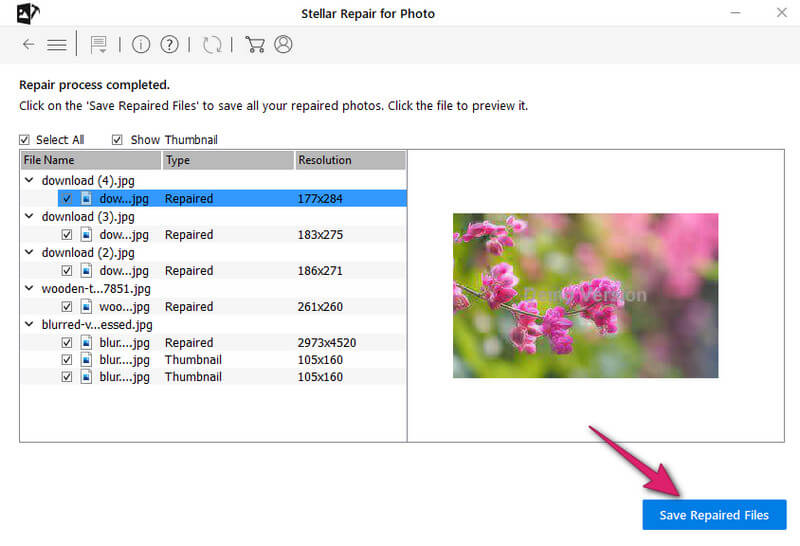The image size is (800, 546).
Task: Click file icon in 183x275 repaired row
Action: tap(86, 234)
